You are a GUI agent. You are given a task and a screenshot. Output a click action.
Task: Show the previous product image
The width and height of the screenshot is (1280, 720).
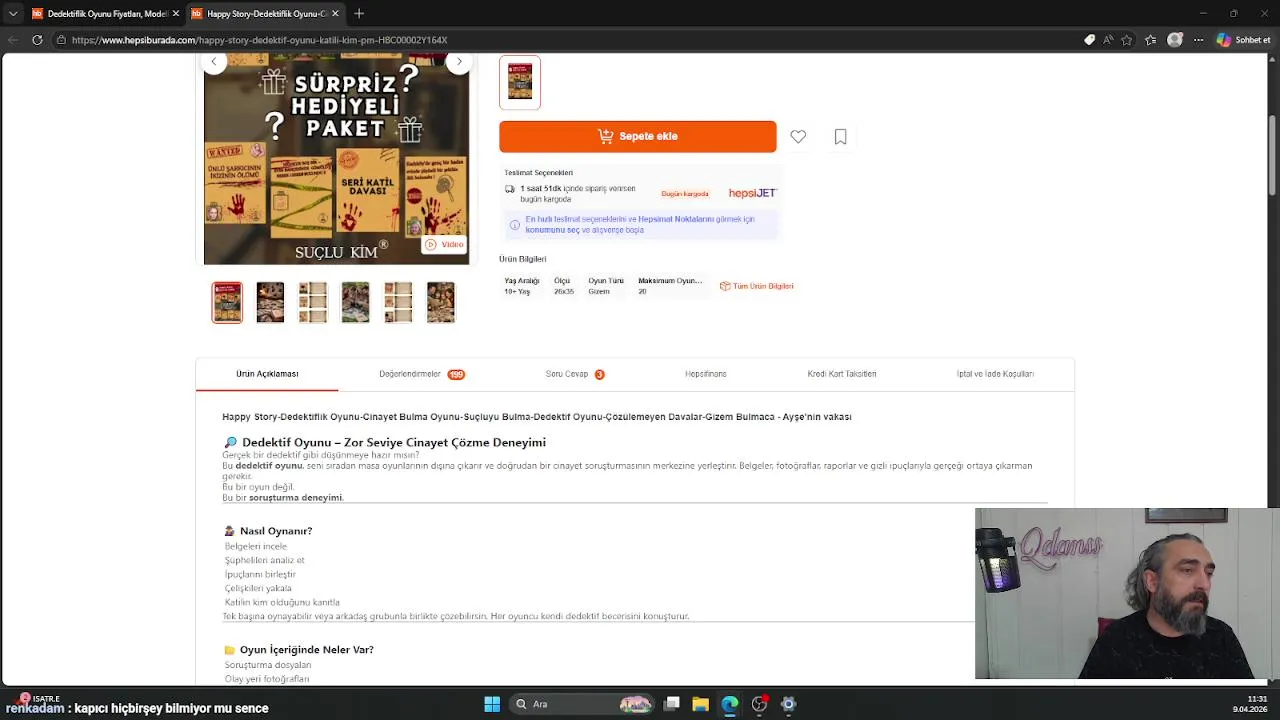[x=213, y=62]
